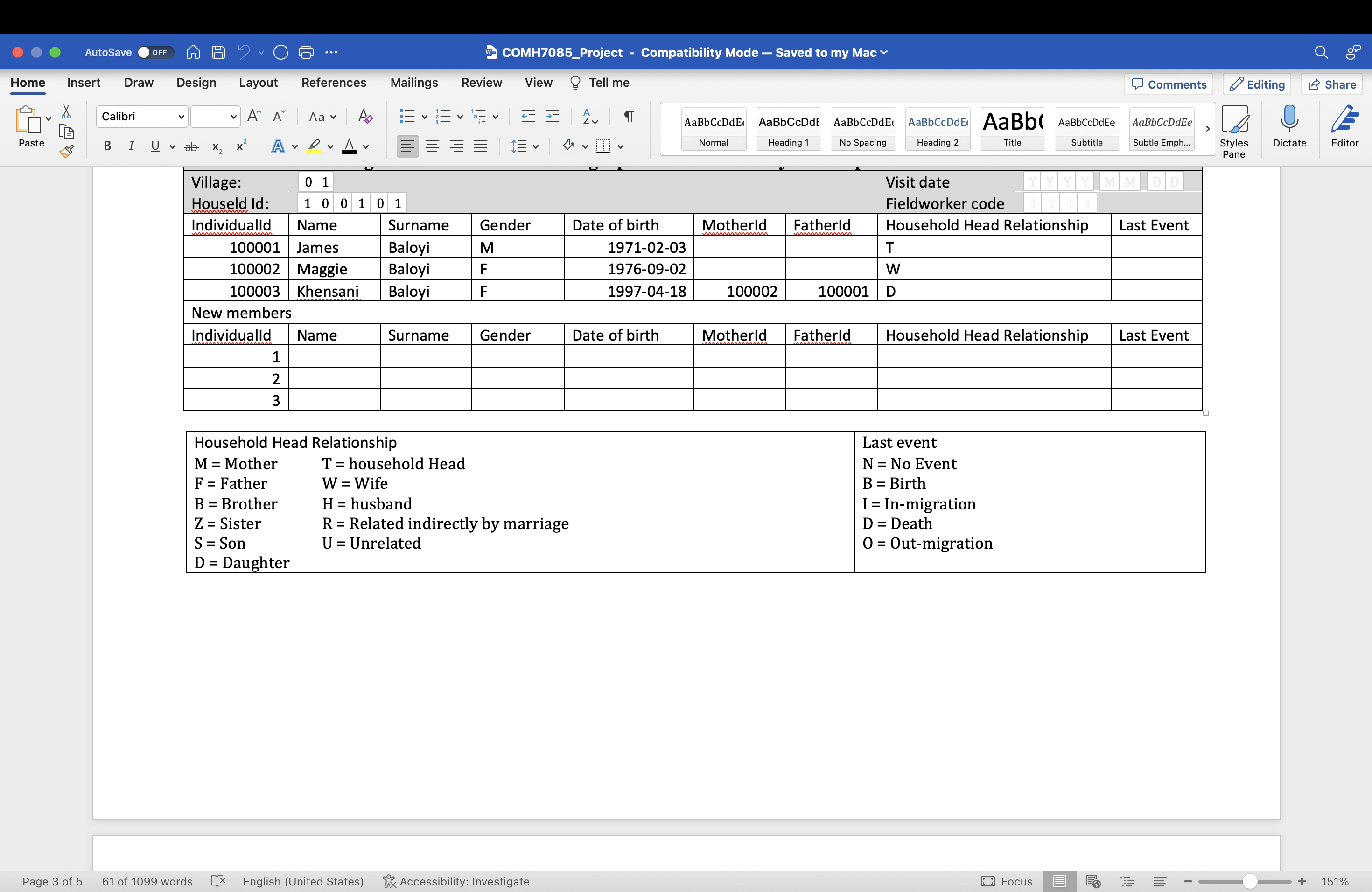The width and height of the screenshot is (1372, 892).
Task: Switch to the Layout tab
Action: click(x=258, y=83)
